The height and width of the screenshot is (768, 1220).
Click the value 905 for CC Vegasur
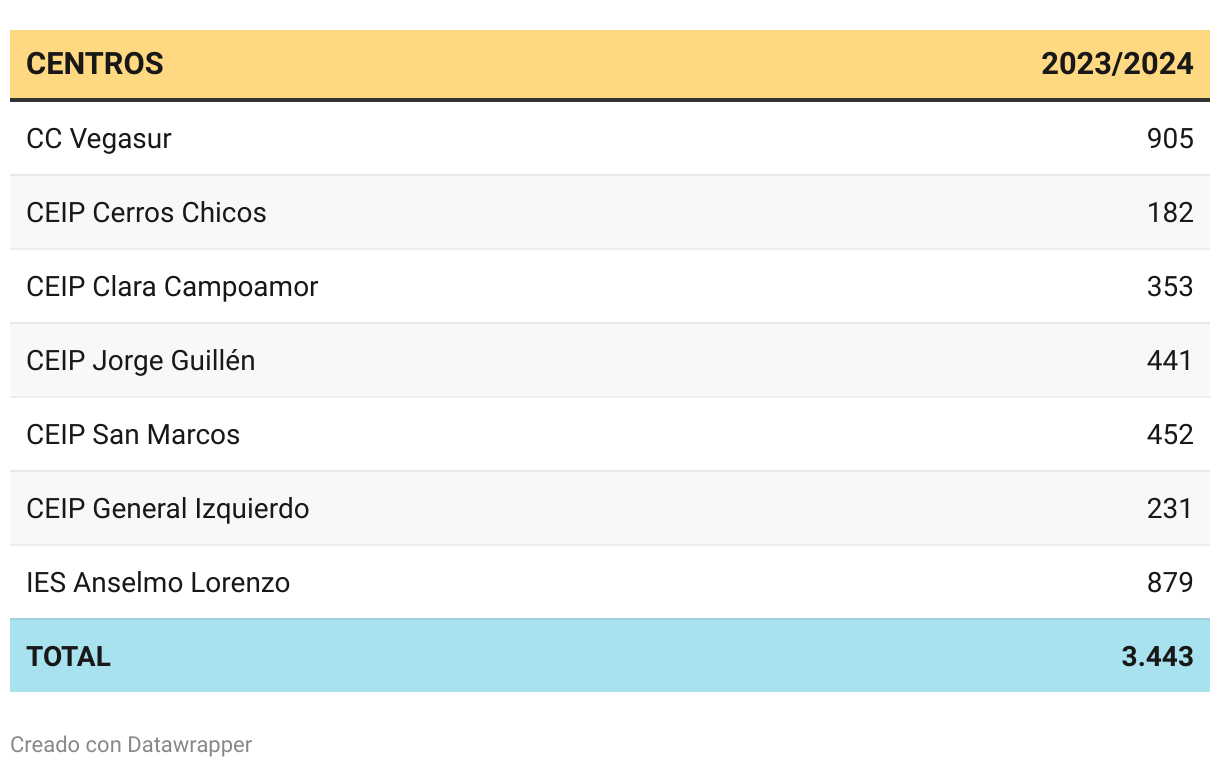tap(1170, 138)
